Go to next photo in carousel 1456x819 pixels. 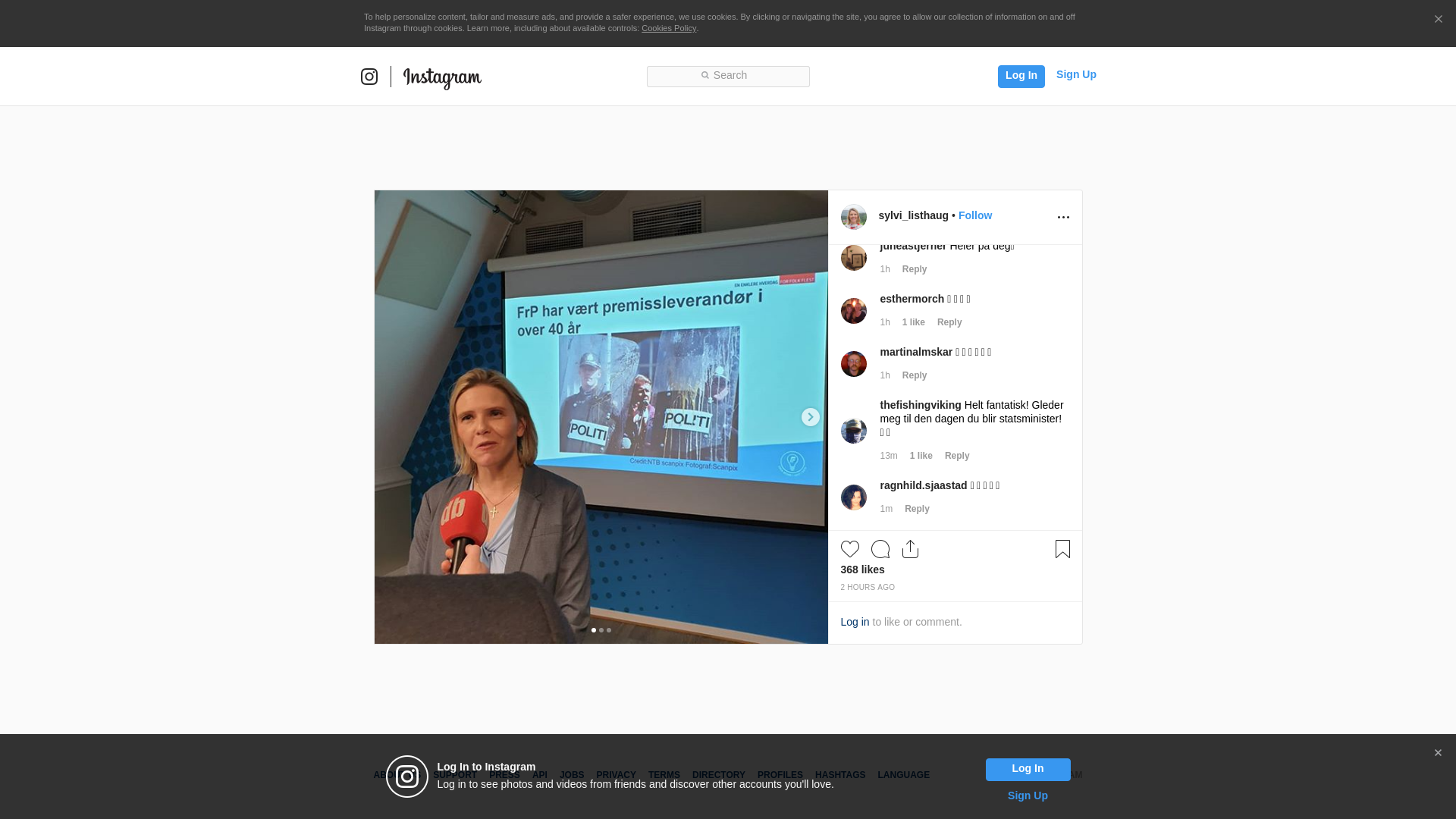pyautogui.click(x=811, y=417)
